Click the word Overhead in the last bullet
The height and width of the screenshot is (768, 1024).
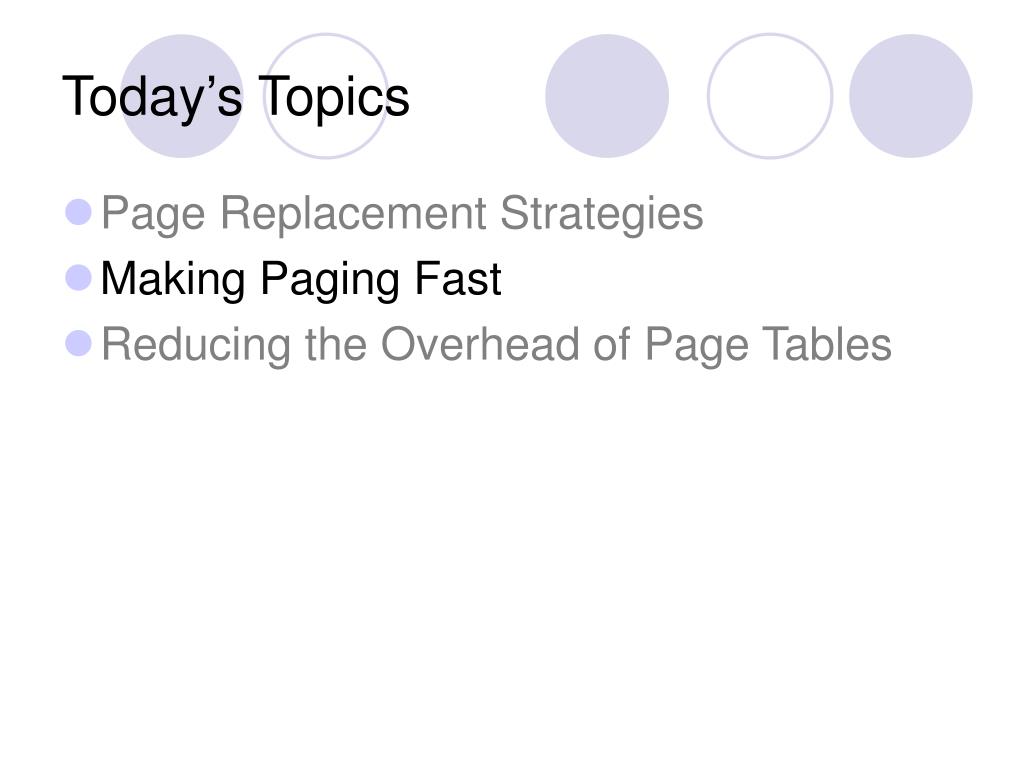[x=480, y=344]
